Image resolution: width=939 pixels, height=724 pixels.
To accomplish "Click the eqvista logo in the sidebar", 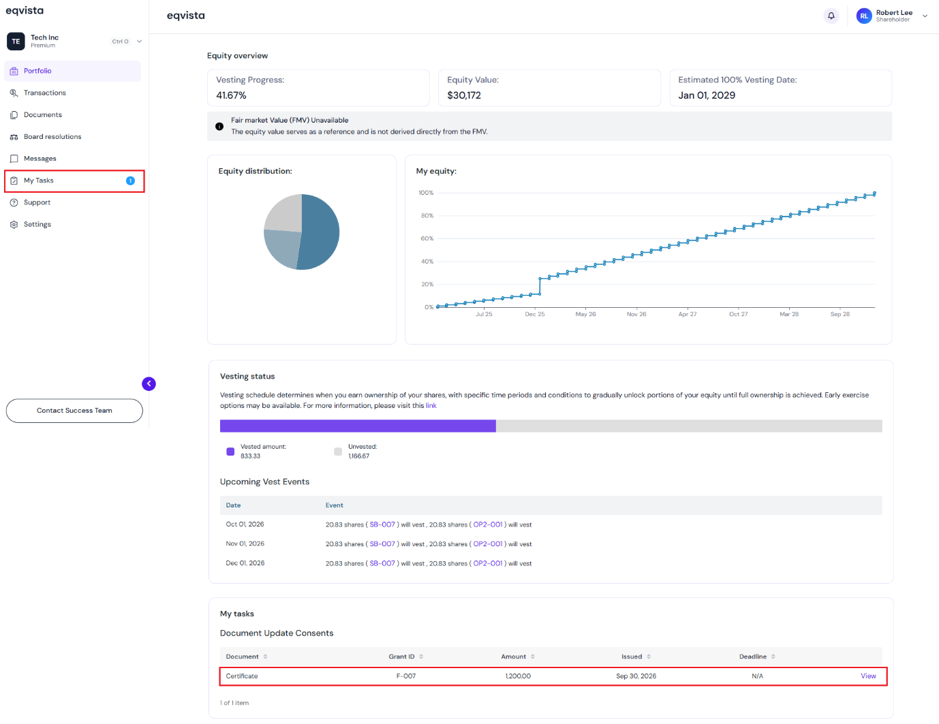I will click(25, 11).
